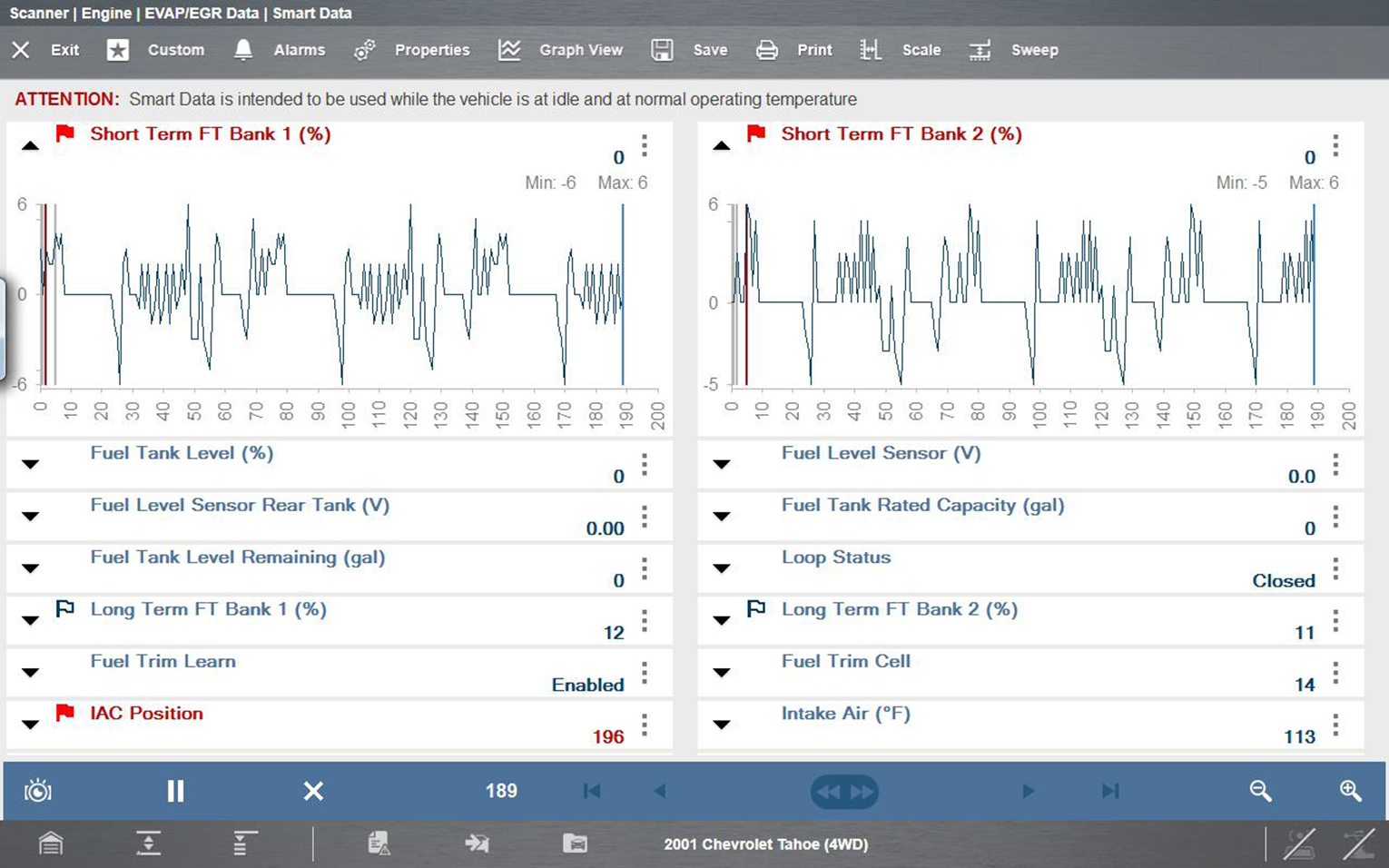Toggle alarm flag on Long Term FT Bank 2
This screenshot has width=1389, height=868.
[x=756, y=609]
